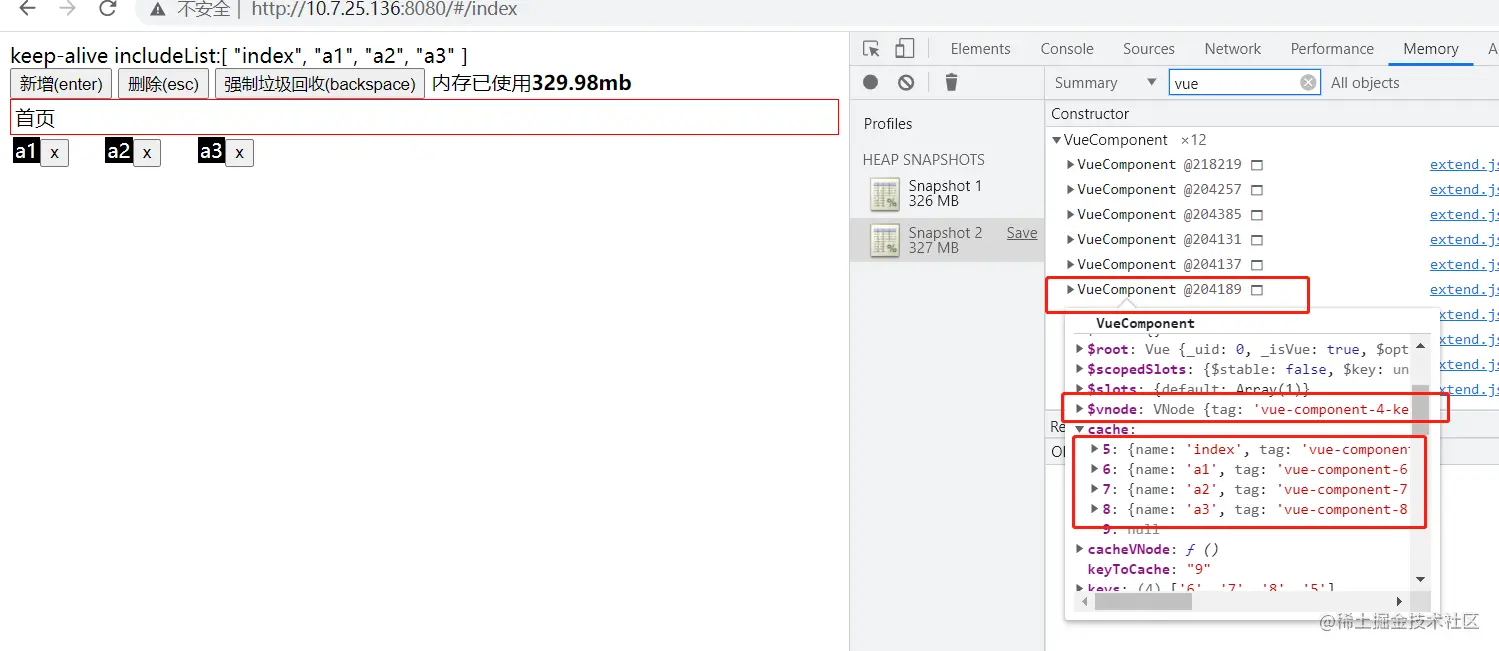Expand the $vnode property in popup
Screen dimensions: 1499x651
[1079, 409]
